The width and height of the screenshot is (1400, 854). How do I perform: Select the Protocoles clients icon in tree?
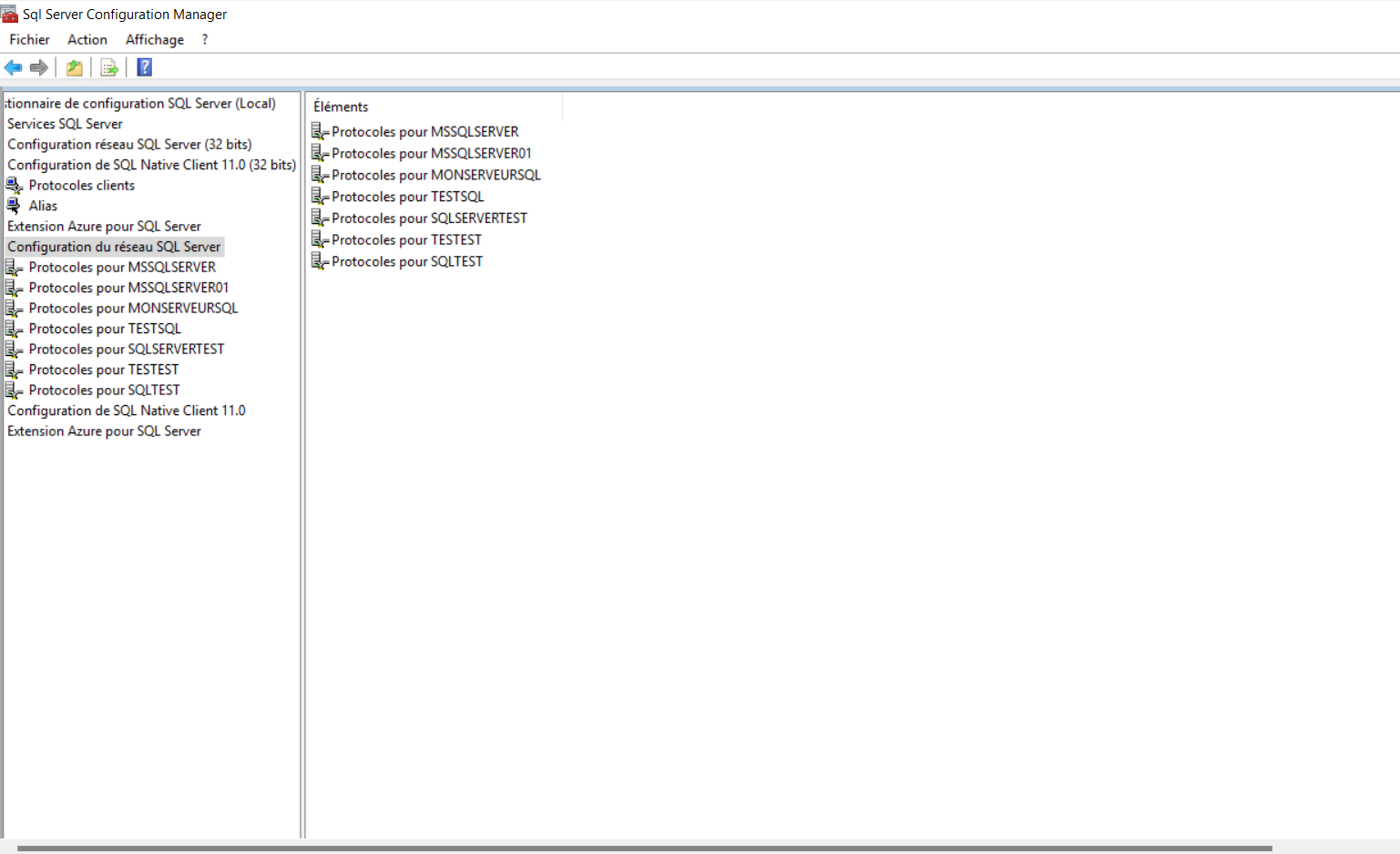(14, 185)
